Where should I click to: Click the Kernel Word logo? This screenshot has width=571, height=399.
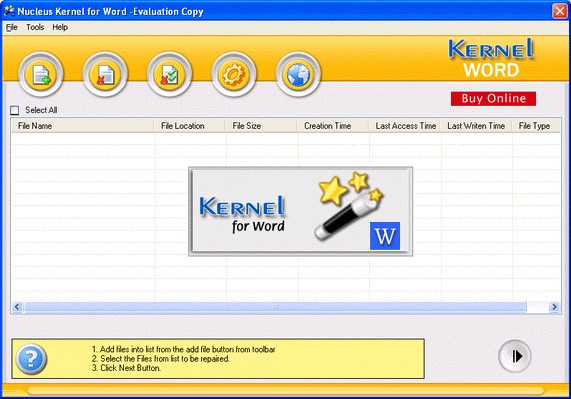coord(491,58)
